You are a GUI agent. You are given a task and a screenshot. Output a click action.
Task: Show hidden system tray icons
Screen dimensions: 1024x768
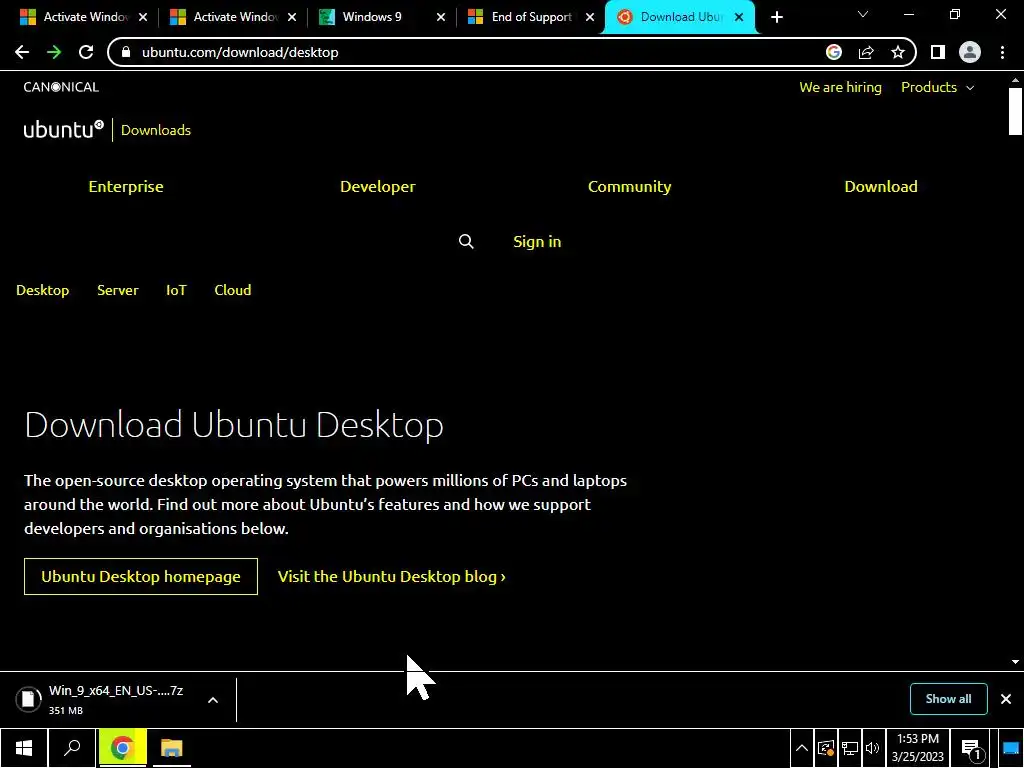802,748
